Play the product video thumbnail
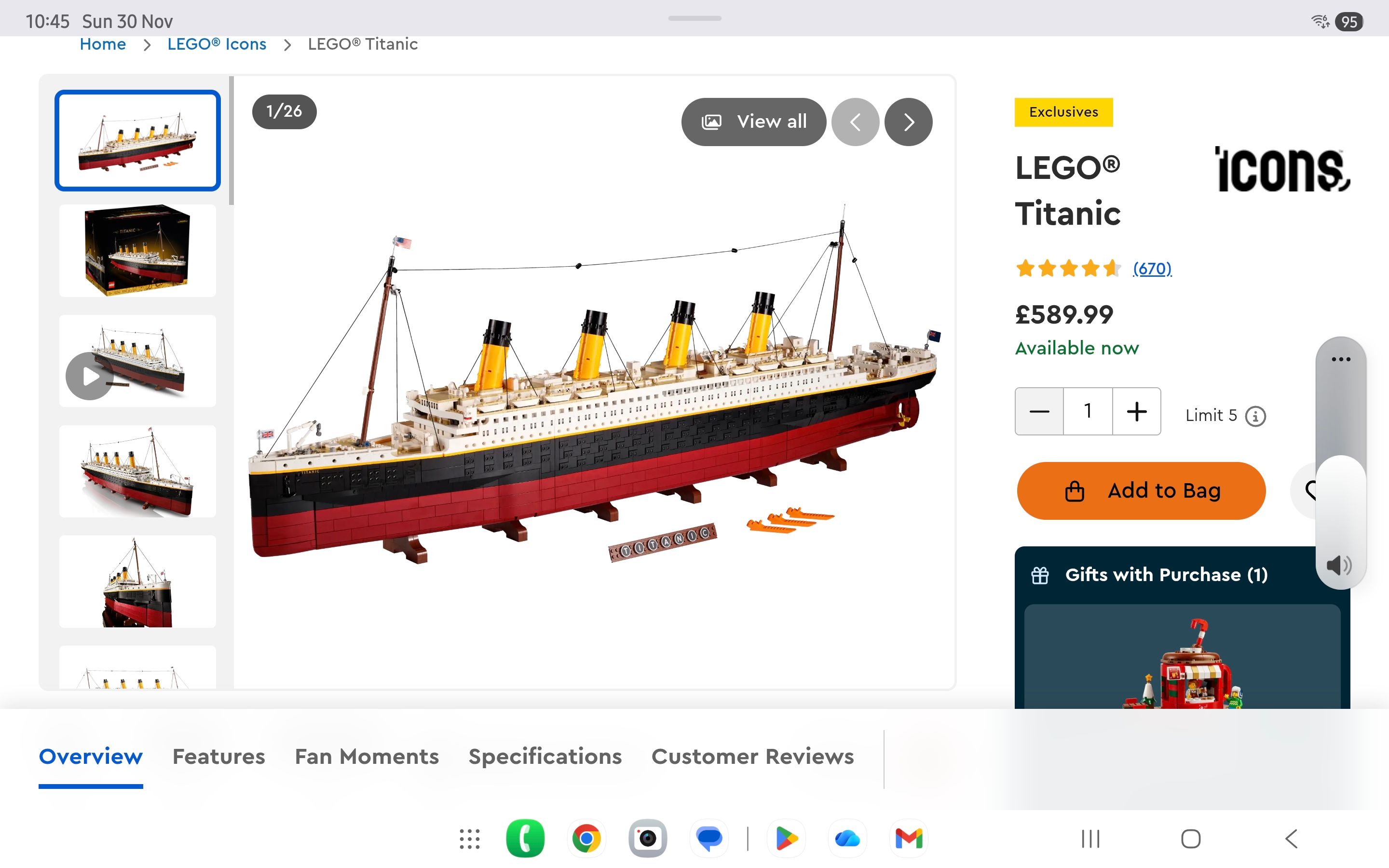Viewport: 1389px width, 868px height. (89, 377)
